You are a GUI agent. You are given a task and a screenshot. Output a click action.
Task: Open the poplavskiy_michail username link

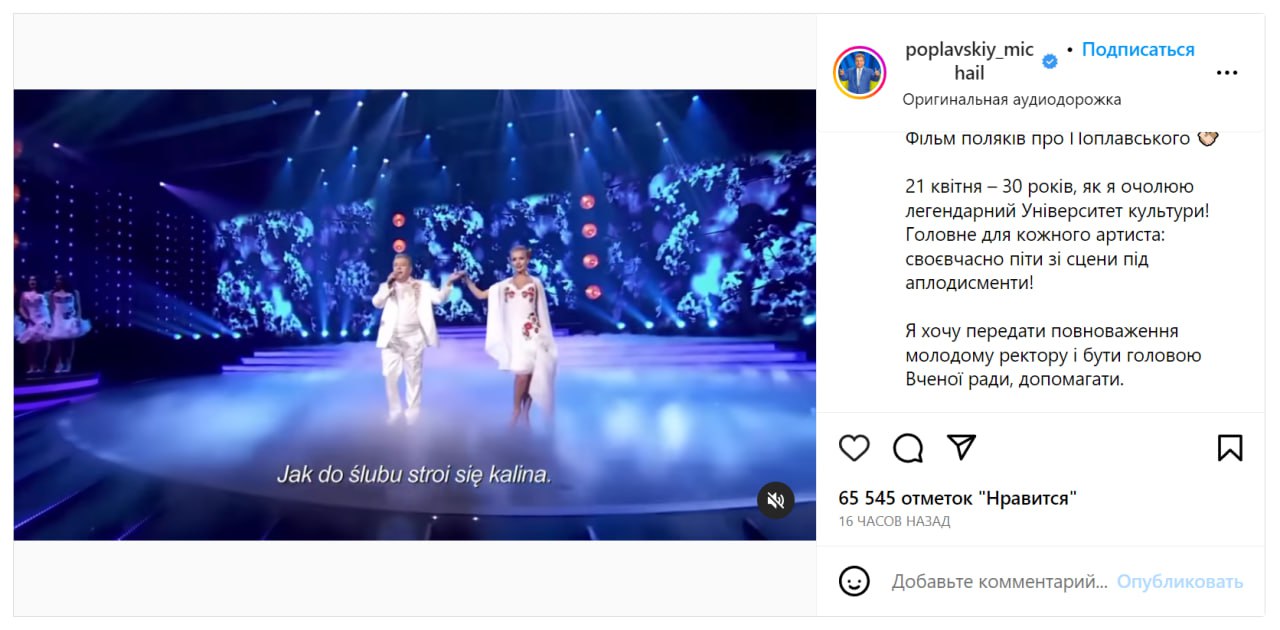pos(969,61)
